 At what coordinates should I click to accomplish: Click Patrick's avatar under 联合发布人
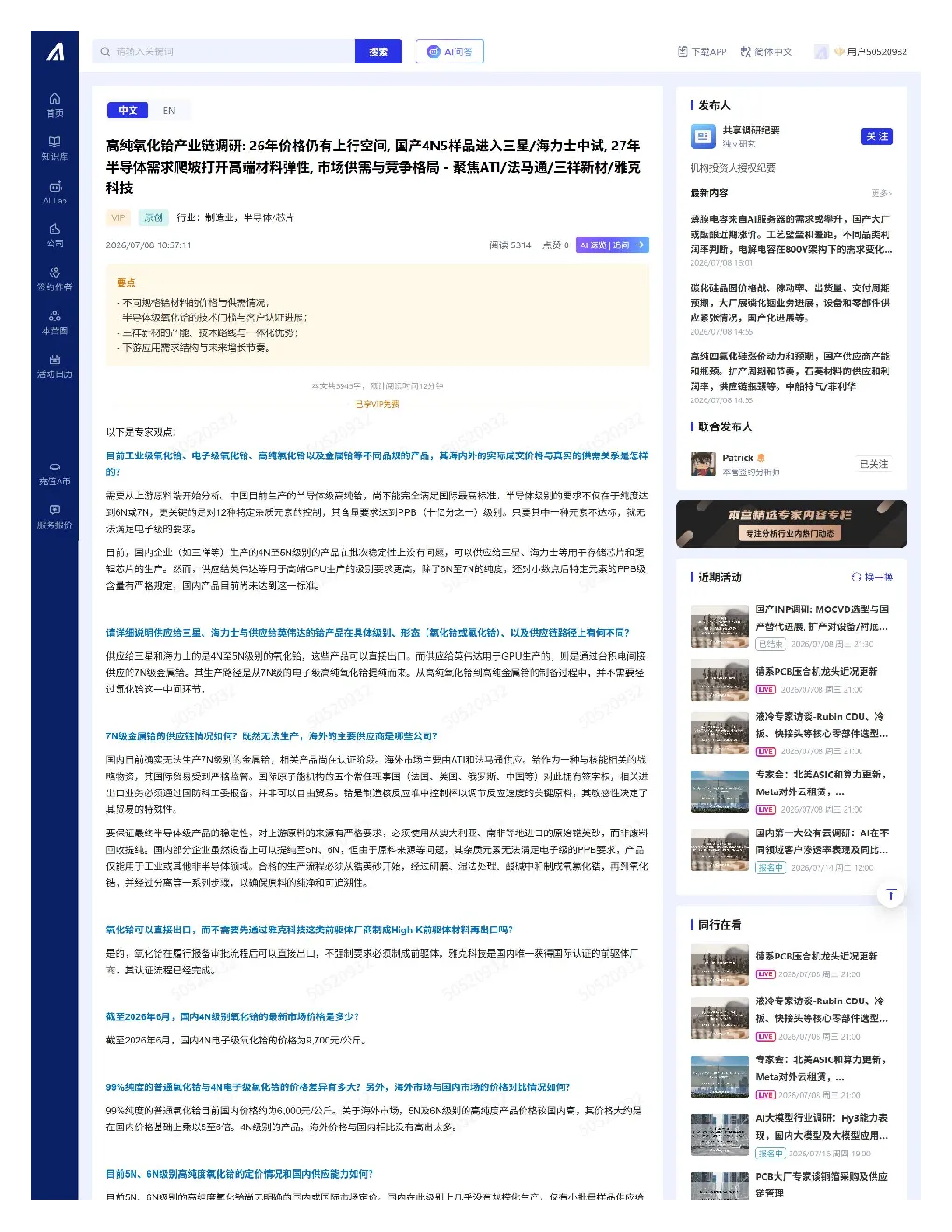coord(703,464)
